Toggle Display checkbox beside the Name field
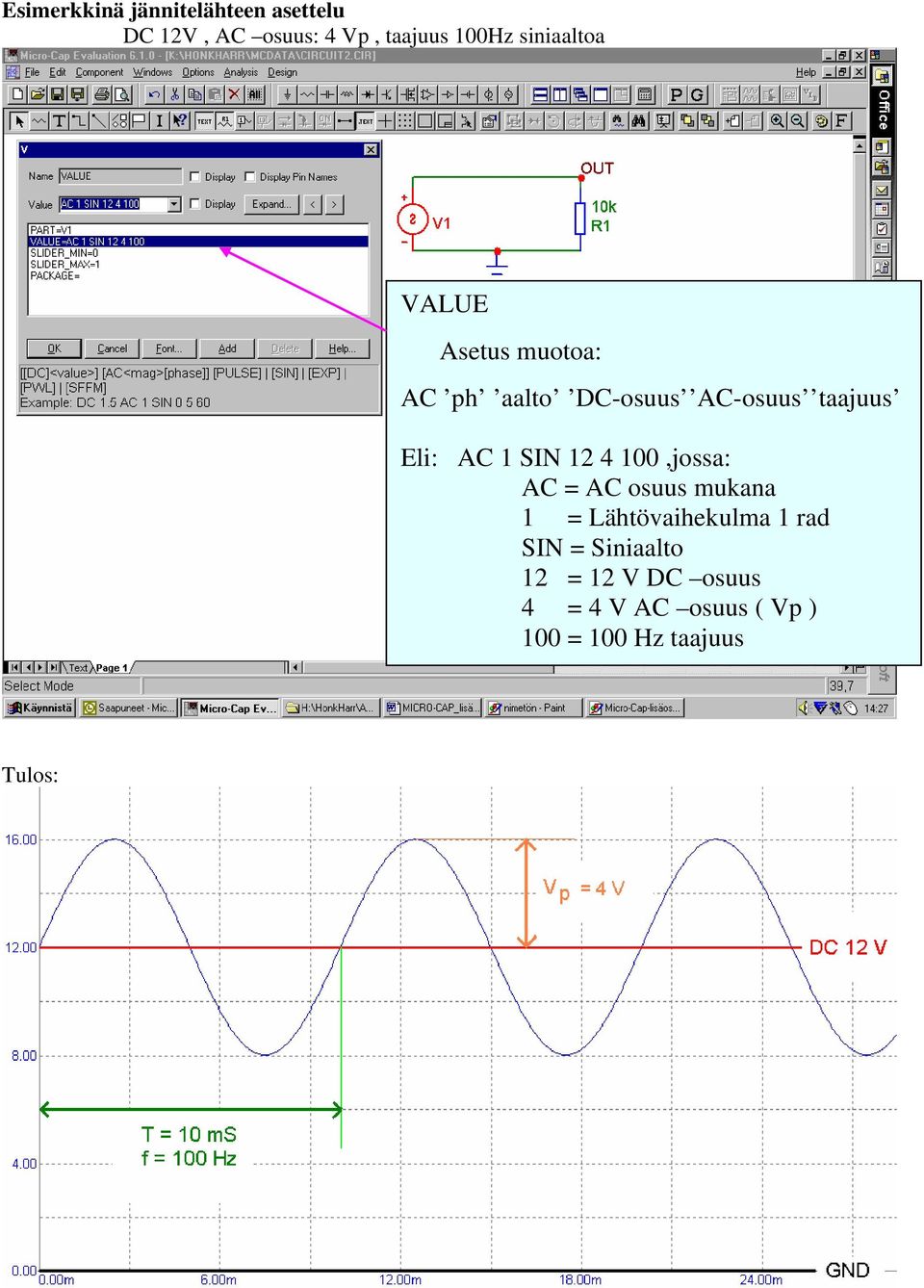Image resolution: width=924 pixels, height=1288 pixels. coord(195,177)
